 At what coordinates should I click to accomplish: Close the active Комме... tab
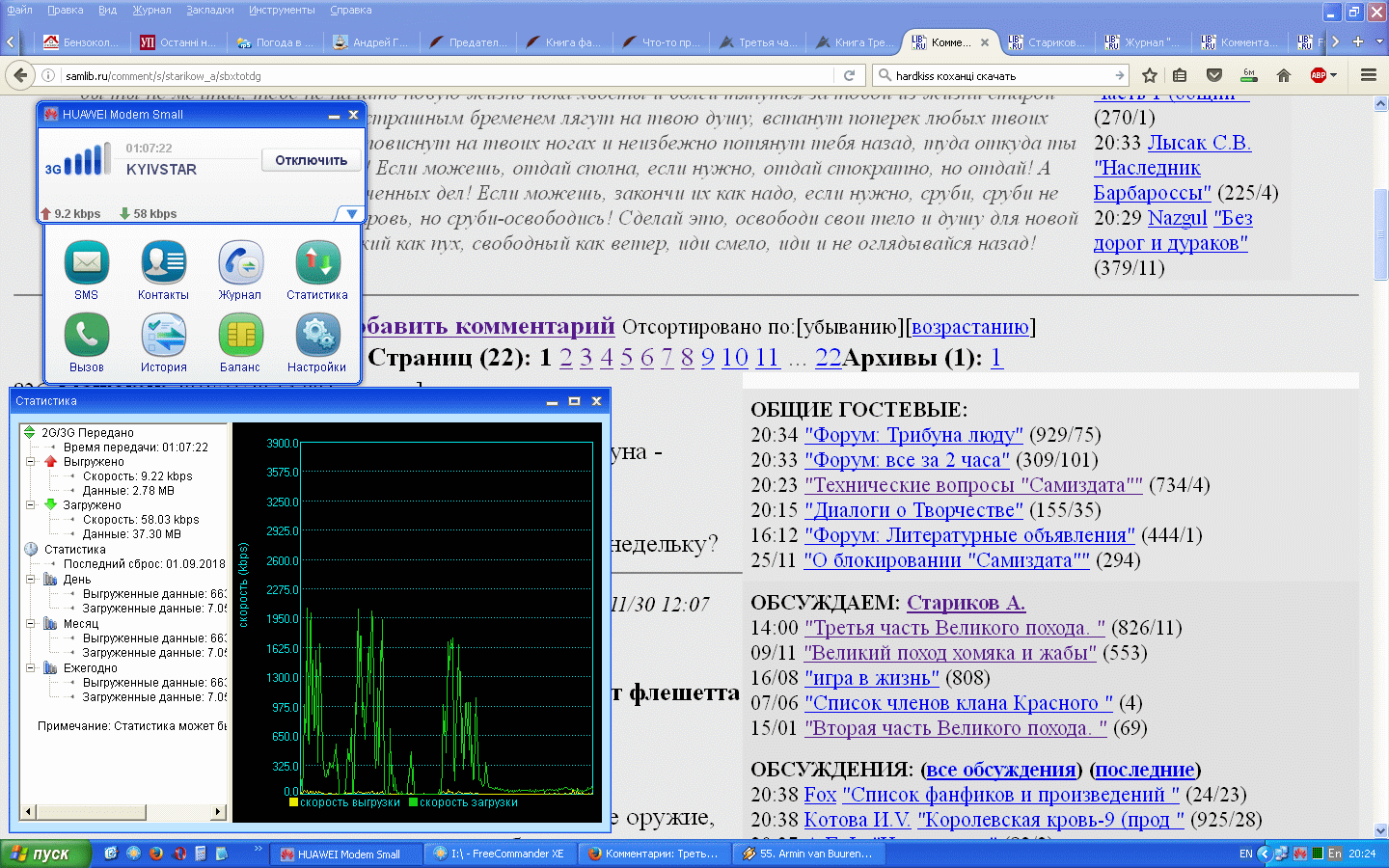point(985,42)
